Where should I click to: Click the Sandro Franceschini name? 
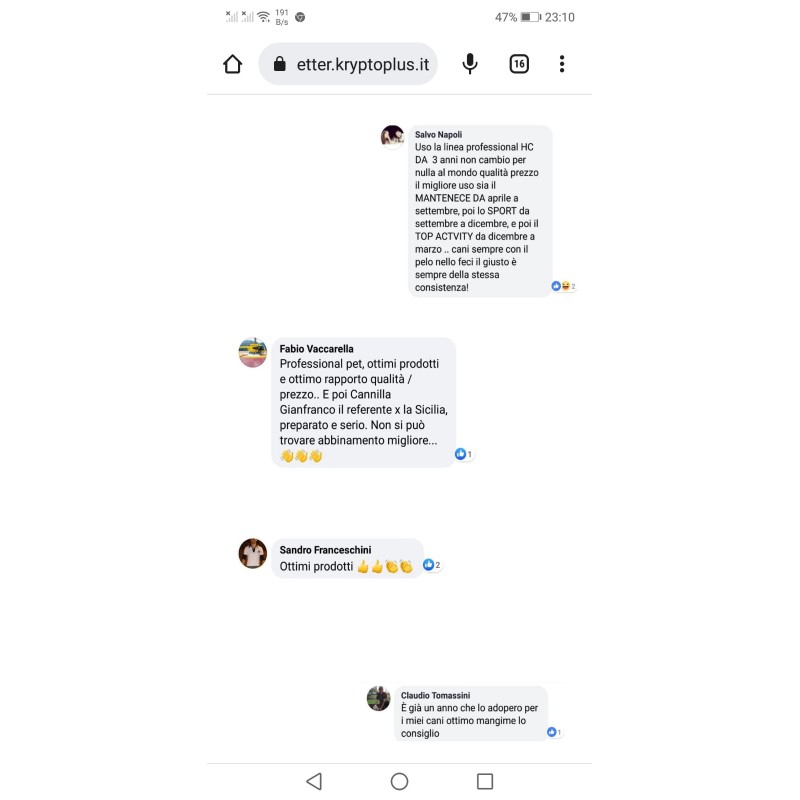326,550
